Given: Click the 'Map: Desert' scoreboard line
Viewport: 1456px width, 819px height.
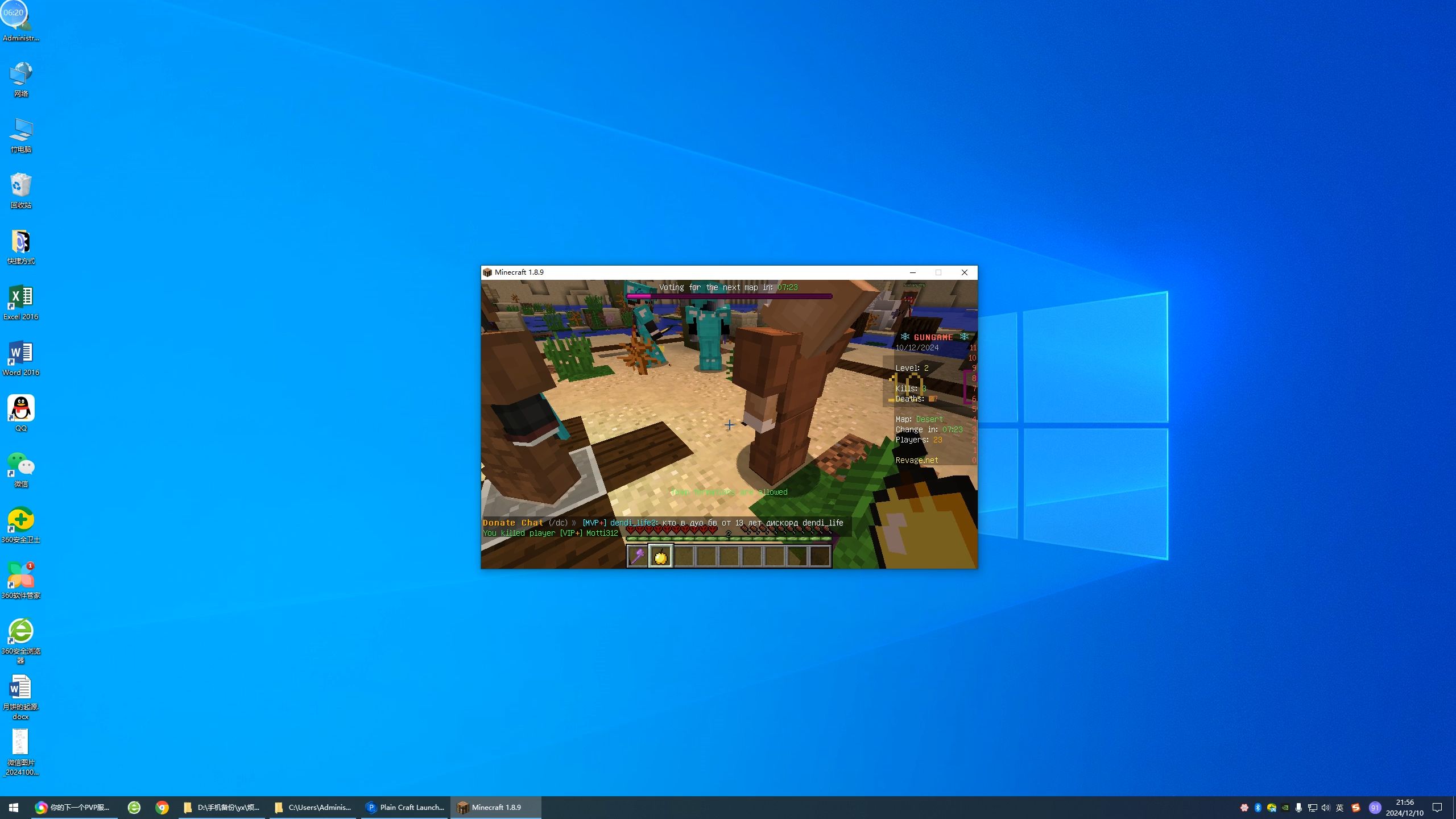Looking at the screenshot, I should (919, 419).
